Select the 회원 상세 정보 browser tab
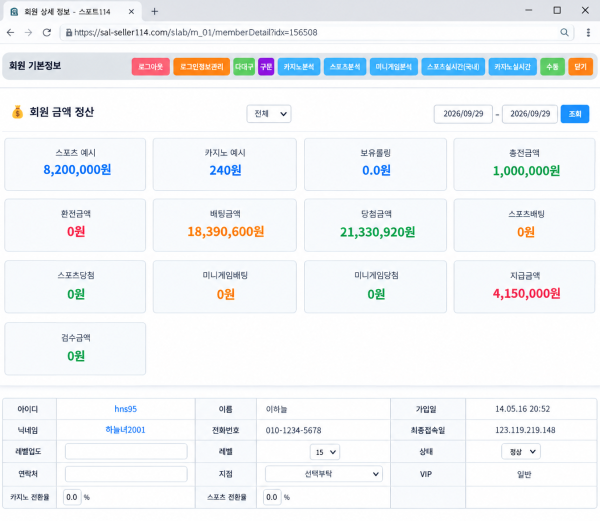 pos(73,11)
